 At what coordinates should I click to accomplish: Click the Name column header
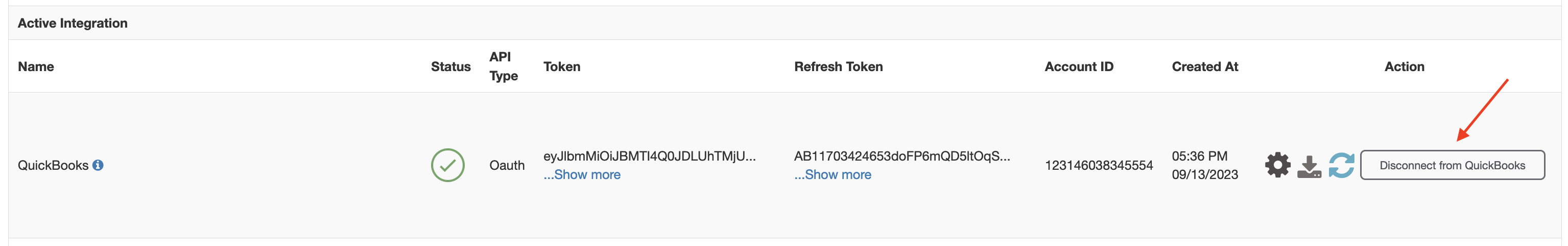[x=36, y=66]
